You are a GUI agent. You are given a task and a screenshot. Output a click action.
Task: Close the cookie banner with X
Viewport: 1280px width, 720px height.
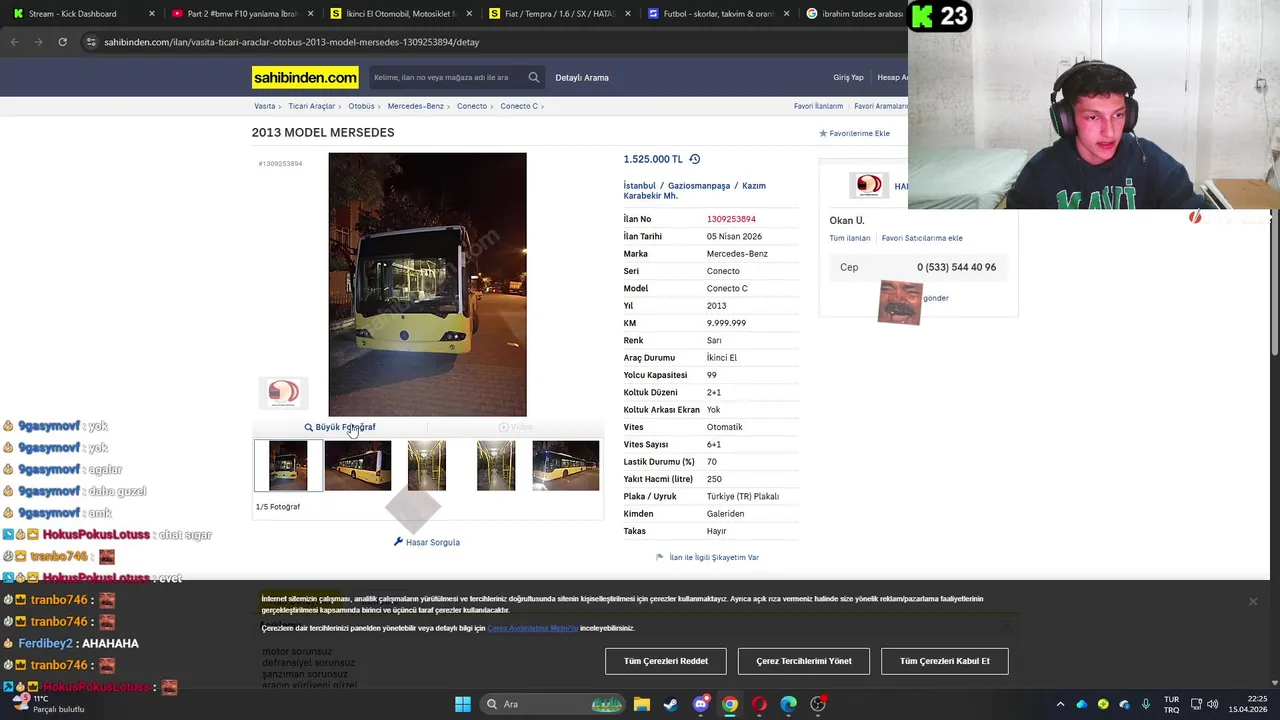[x=1252, y=601]
